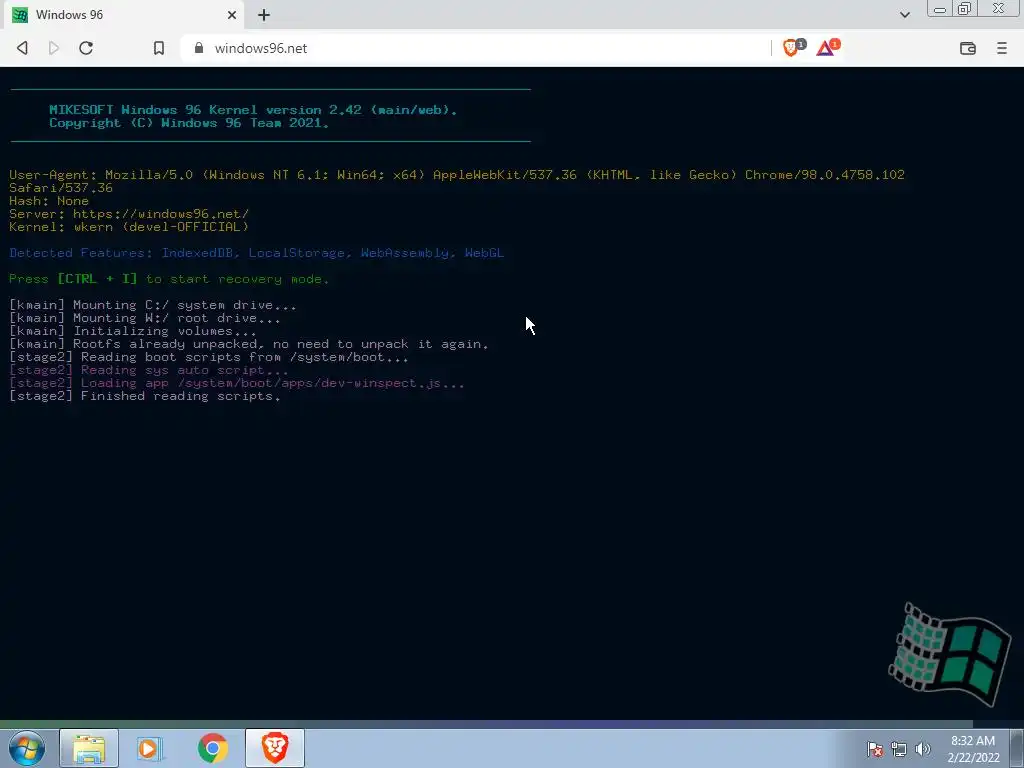Show the clock and date 8:32 AM
The width and height of the screenshot is (1024, 768).
[973, 748]
